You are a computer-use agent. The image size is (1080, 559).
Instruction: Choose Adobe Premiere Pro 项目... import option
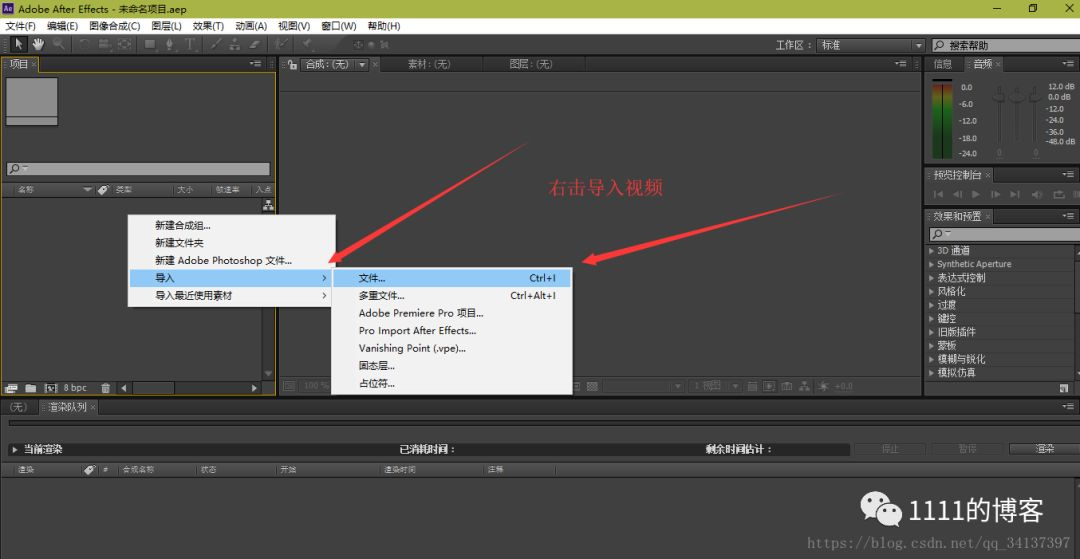[x=451, y=313]
